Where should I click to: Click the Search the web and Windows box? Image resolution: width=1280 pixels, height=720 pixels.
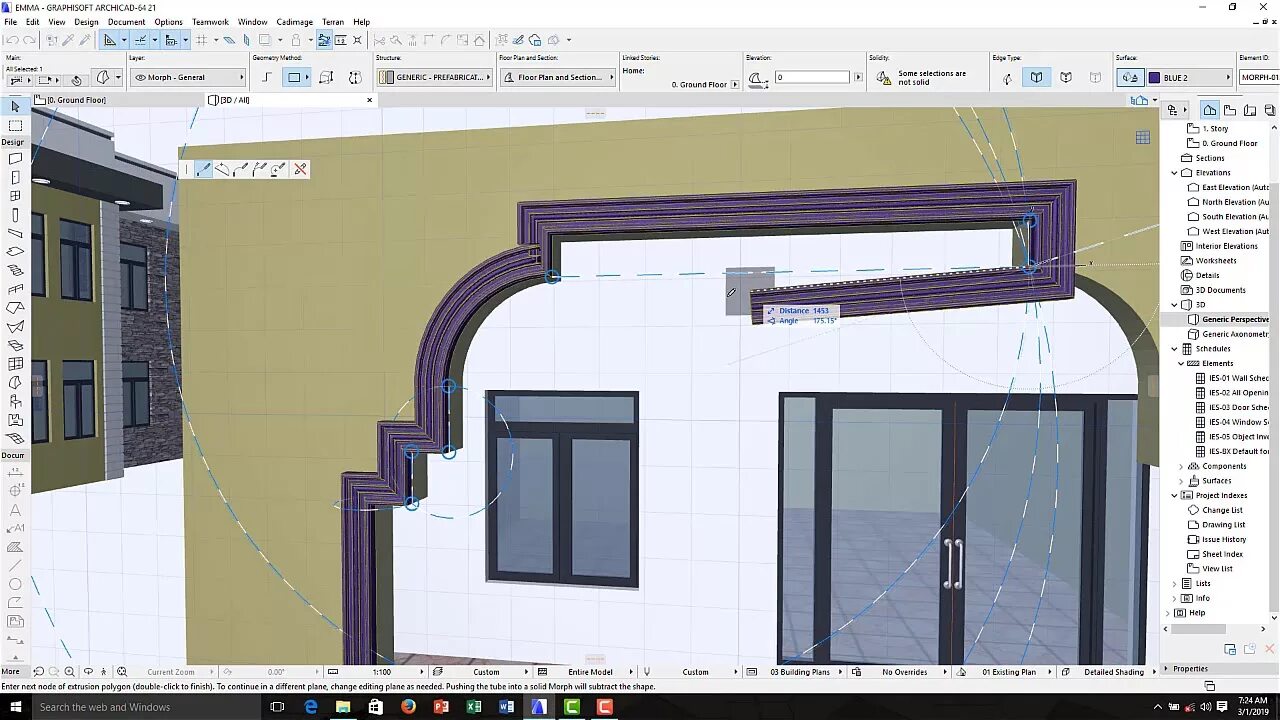tap(148, 707)
